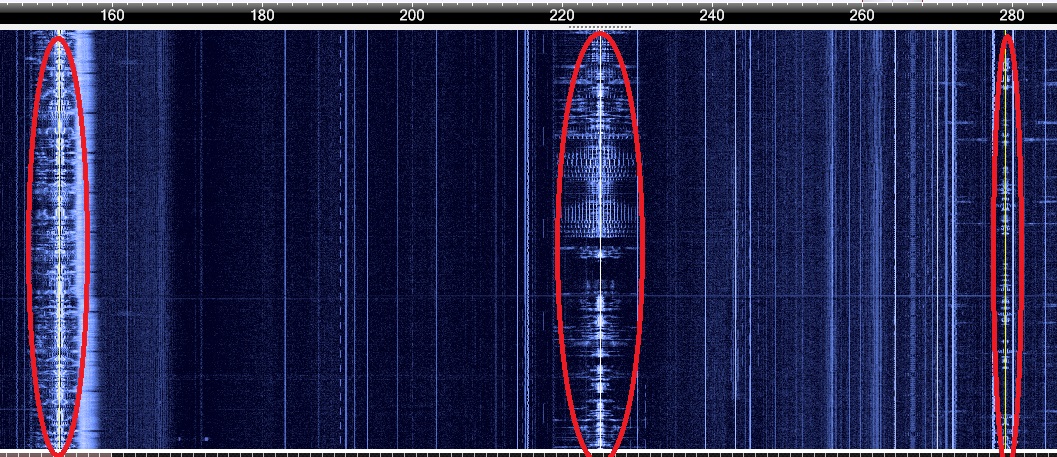
Task: Click the 200 frequency scale label
Action: [412, 16]
